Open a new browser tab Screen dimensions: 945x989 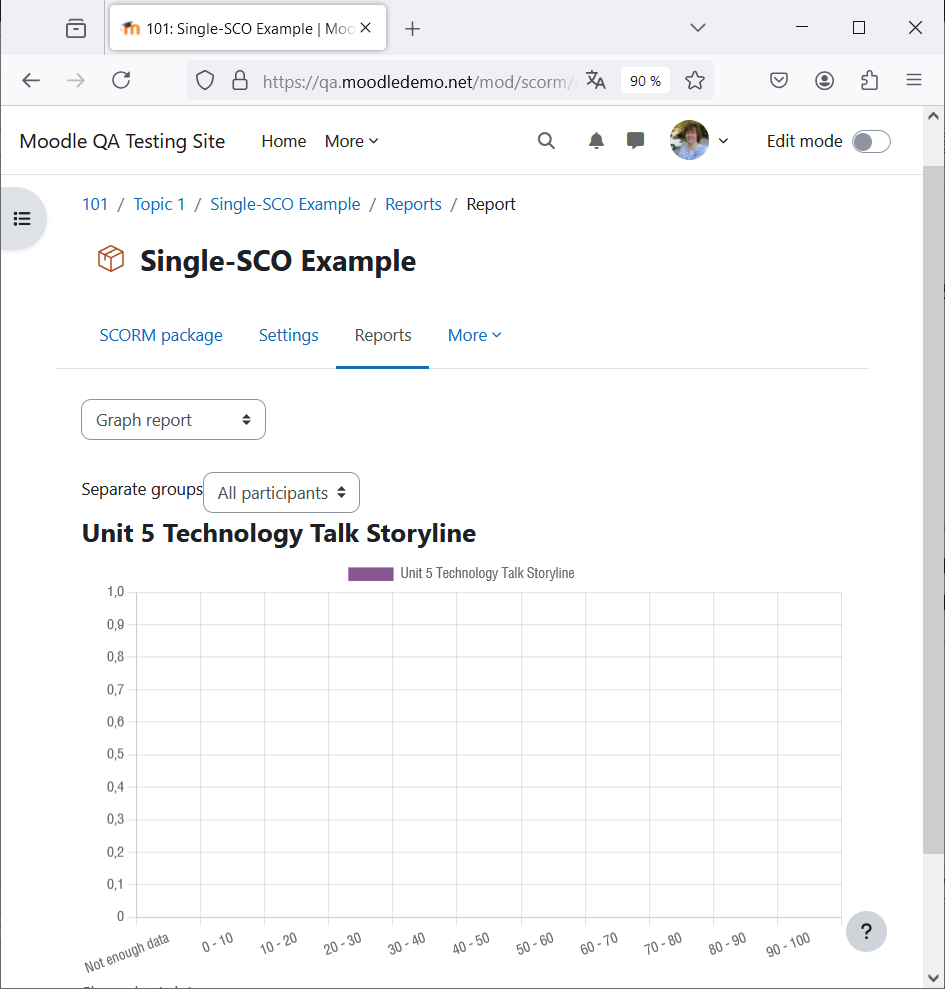(x=412, y=28)
